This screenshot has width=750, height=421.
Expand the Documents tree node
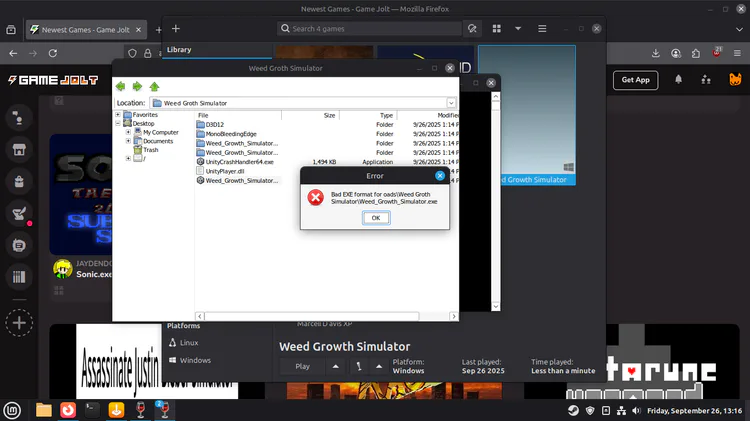tap(128, 141)
